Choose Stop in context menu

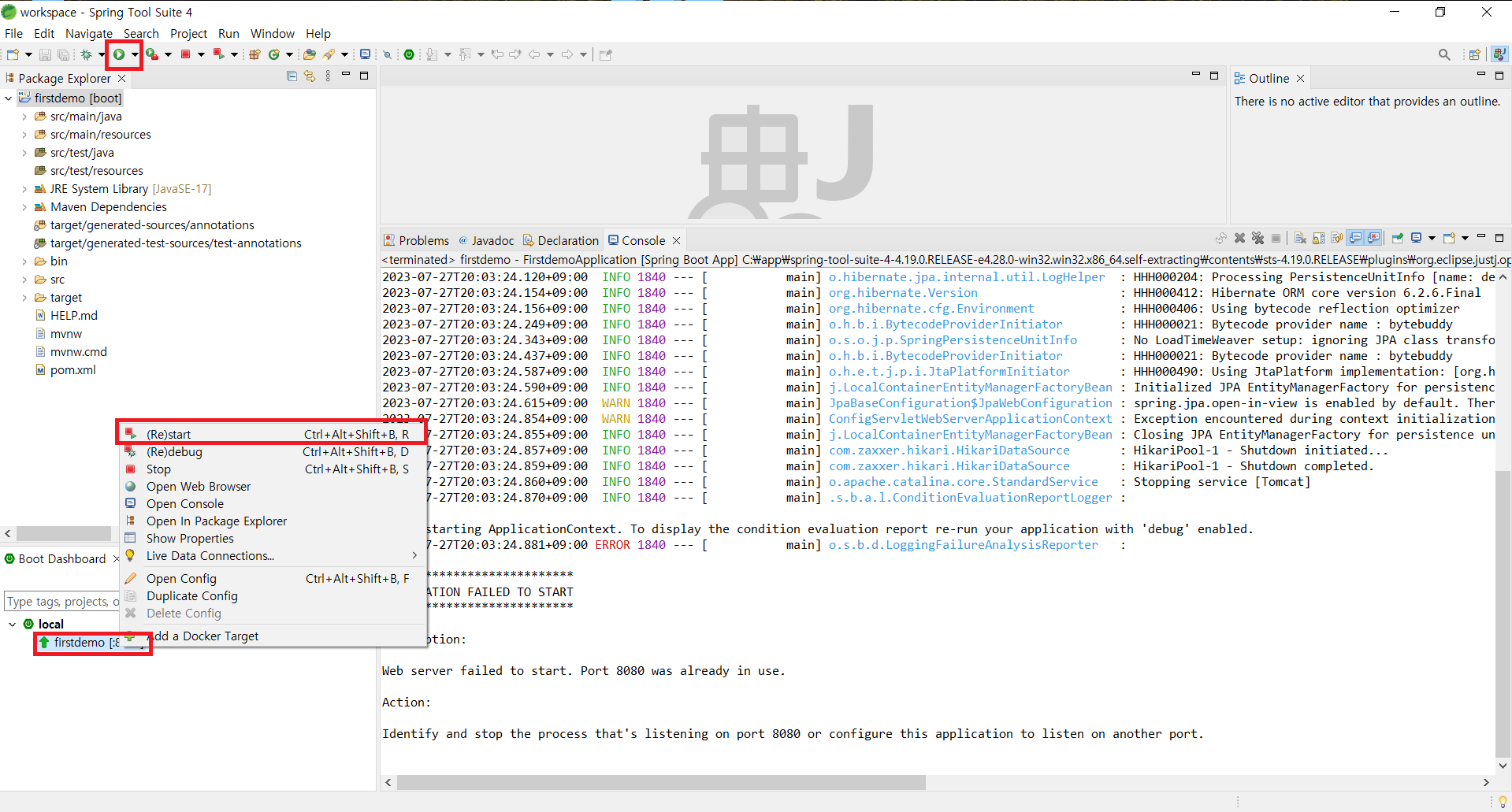tap(272, 469)
